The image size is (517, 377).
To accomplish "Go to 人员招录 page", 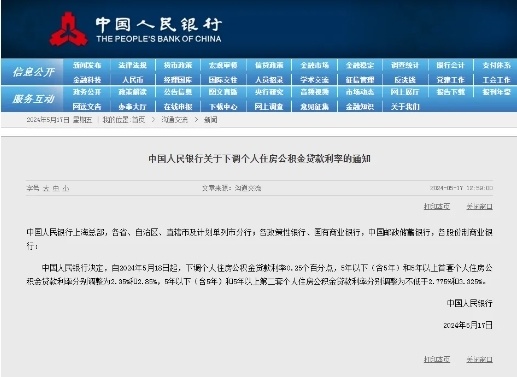I will click(269, 80).
